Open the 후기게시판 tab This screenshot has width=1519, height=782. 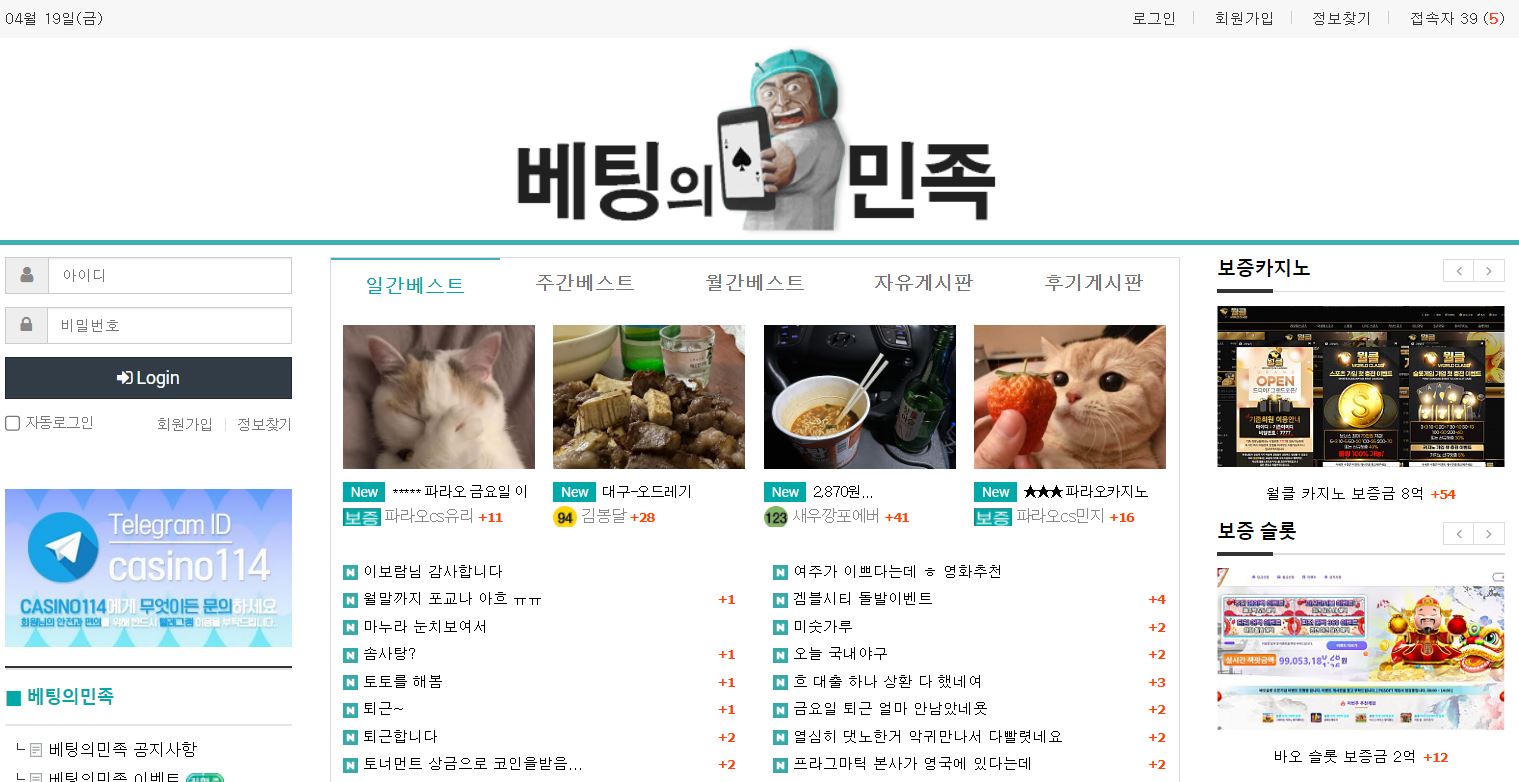1093,283
